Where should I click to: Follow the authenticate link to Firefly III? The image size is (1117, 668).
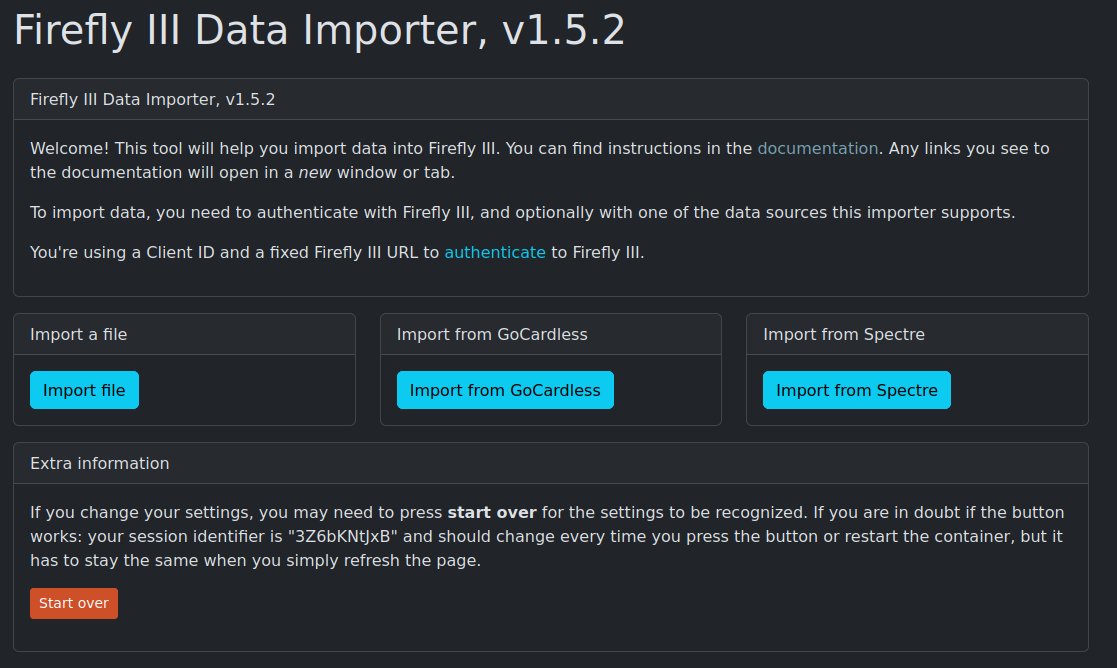495,252
